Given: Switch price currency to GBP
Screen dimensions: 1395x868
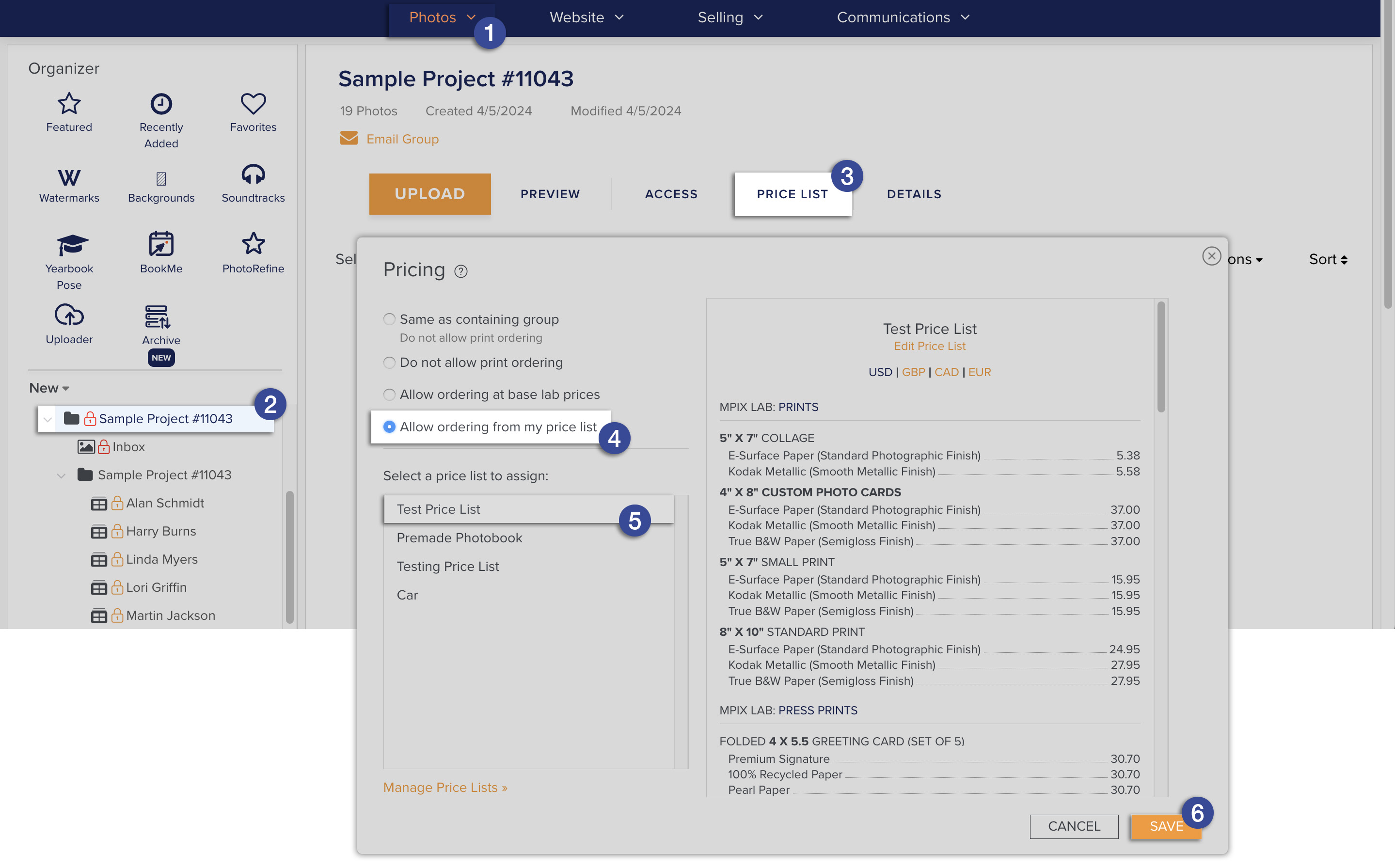Looking at the screenshot, I should tap(913, 372).
